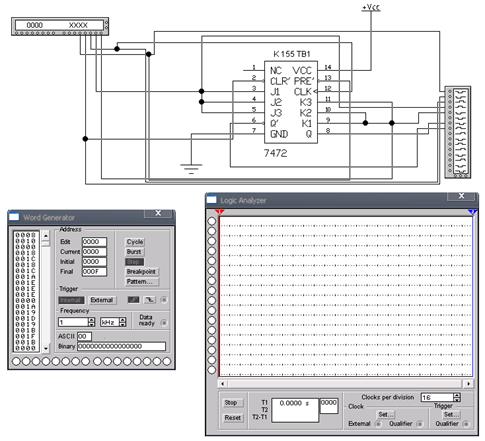Click the Logic Analyzer horizontal scrollbar track
The image size is (485, 441).
[x=345, y=384]
